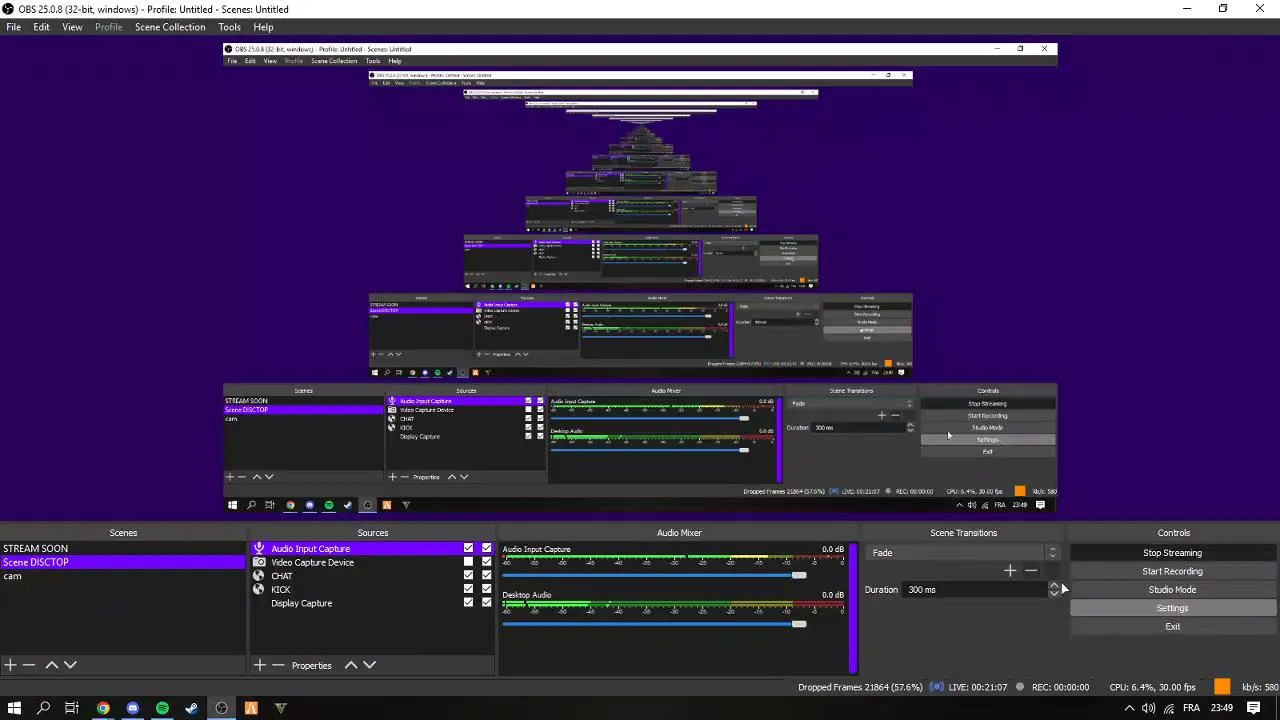
Task: Click the Duration 300 ms input field
Action: tap(975, 590)
